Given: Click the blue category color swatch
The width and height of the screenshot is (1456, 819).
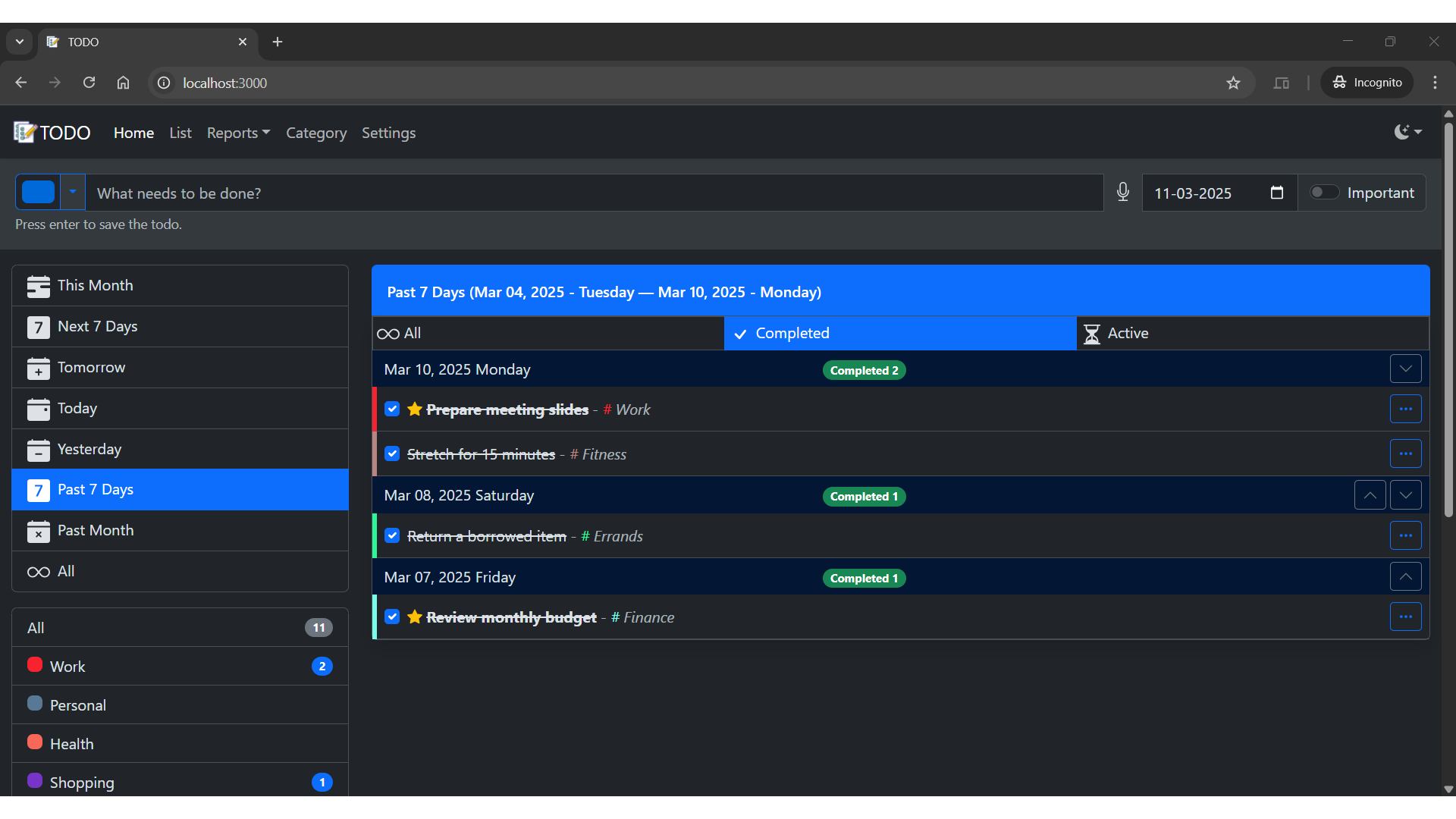Looking at the screenshot, I should click(x=39, y=193).
